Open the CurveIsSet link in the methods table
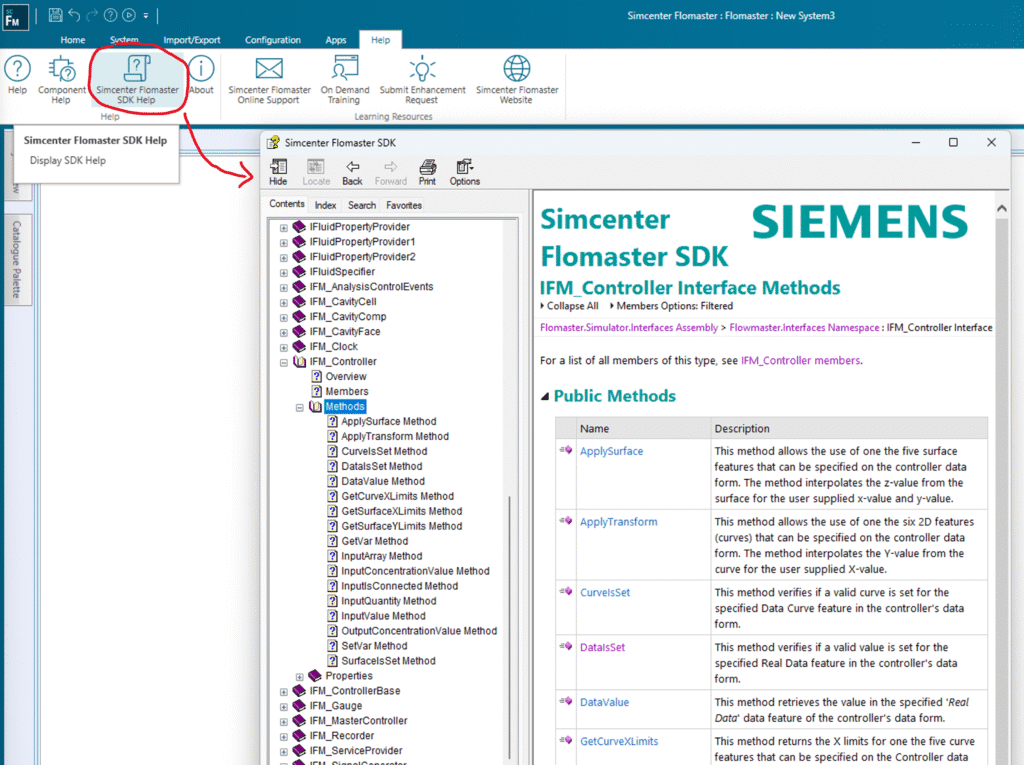 605,593
